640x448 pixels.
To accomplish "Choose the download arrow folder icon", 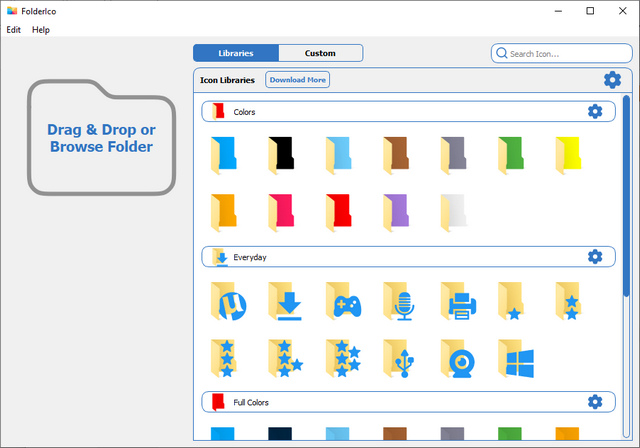I will point(286,300).
